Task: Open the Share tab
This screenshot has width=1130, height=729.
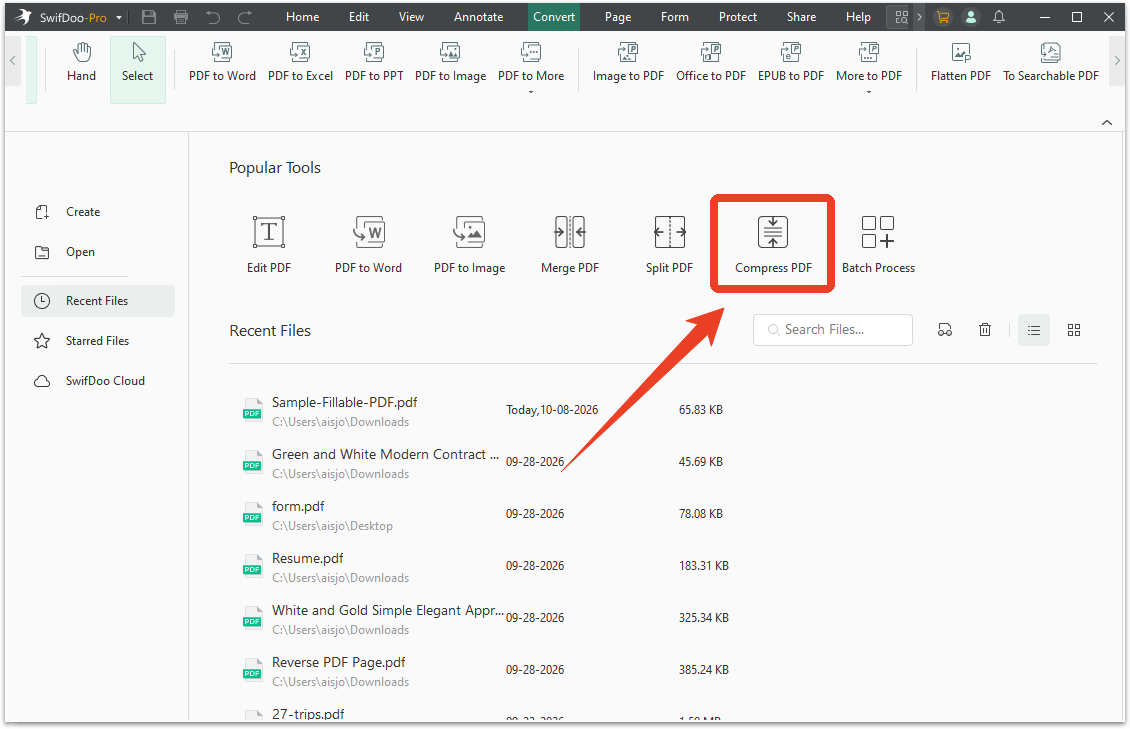Action: tap(801, 17)
